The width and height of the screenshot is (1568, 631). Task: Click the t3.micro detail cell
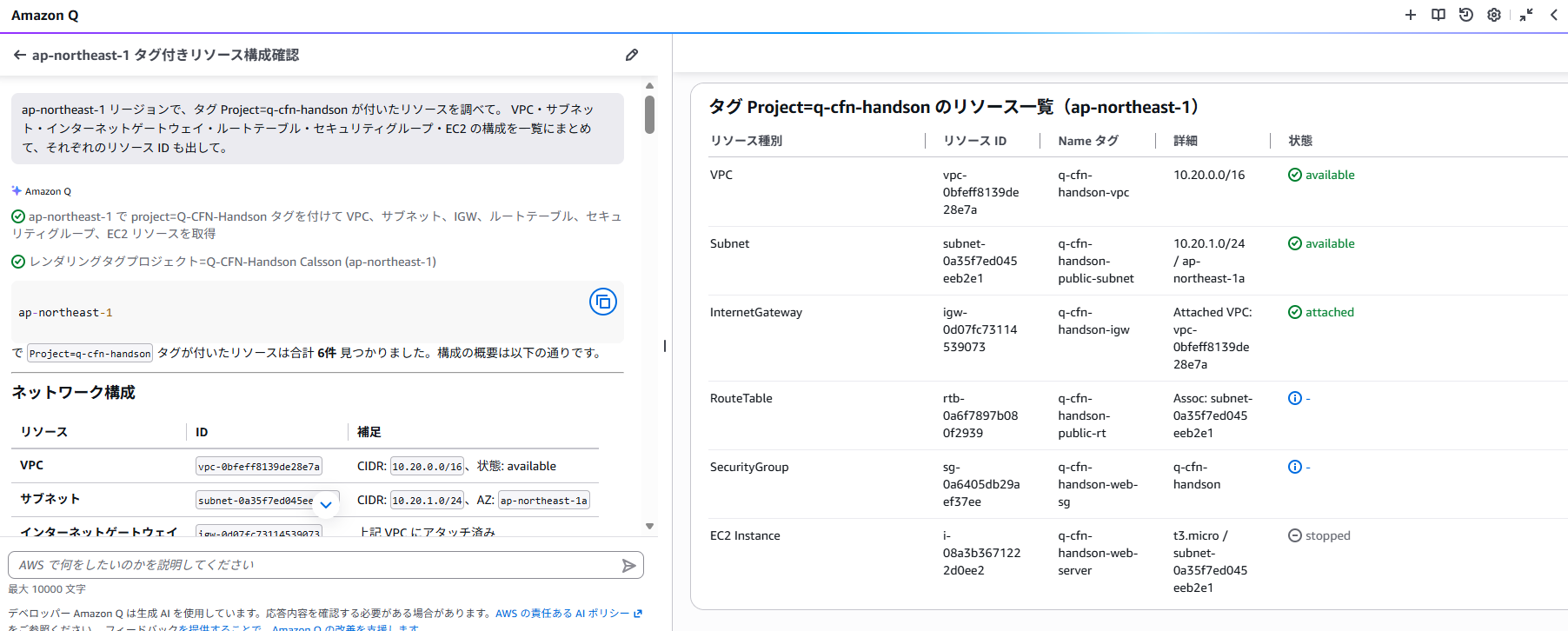click(x=1210, y=561)
